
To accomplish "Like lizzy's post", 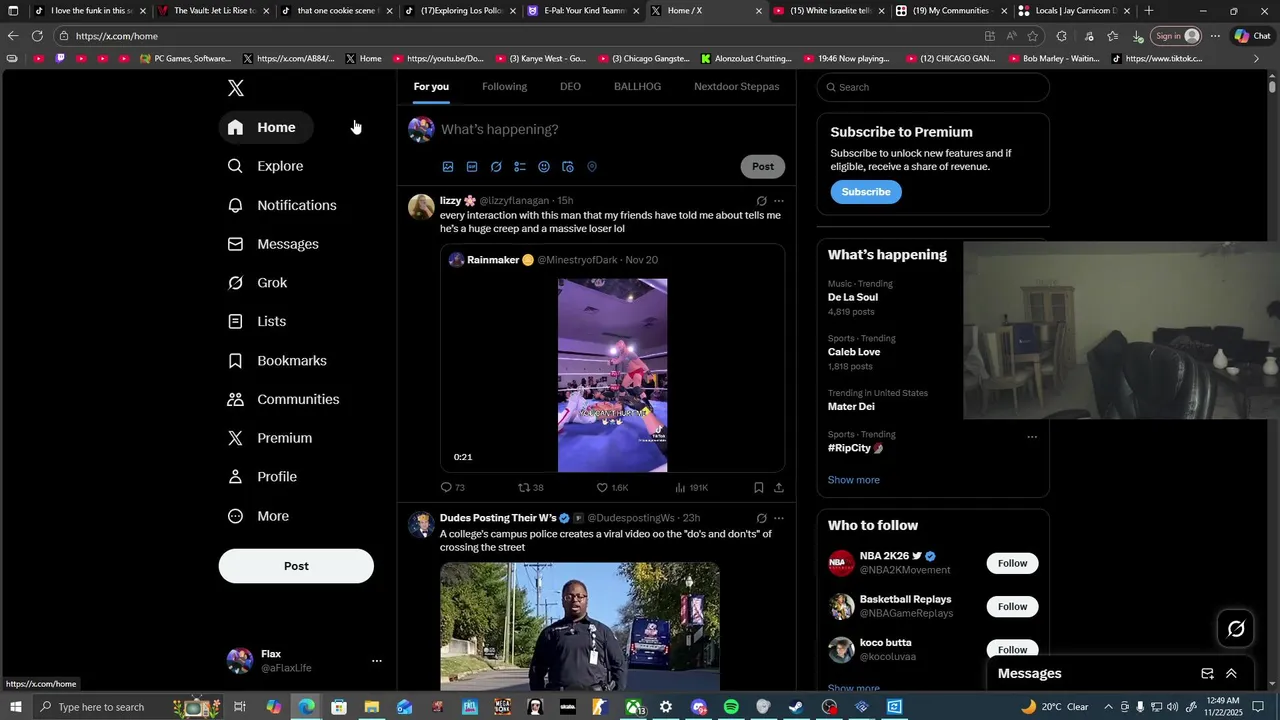I will coord(612,488).
